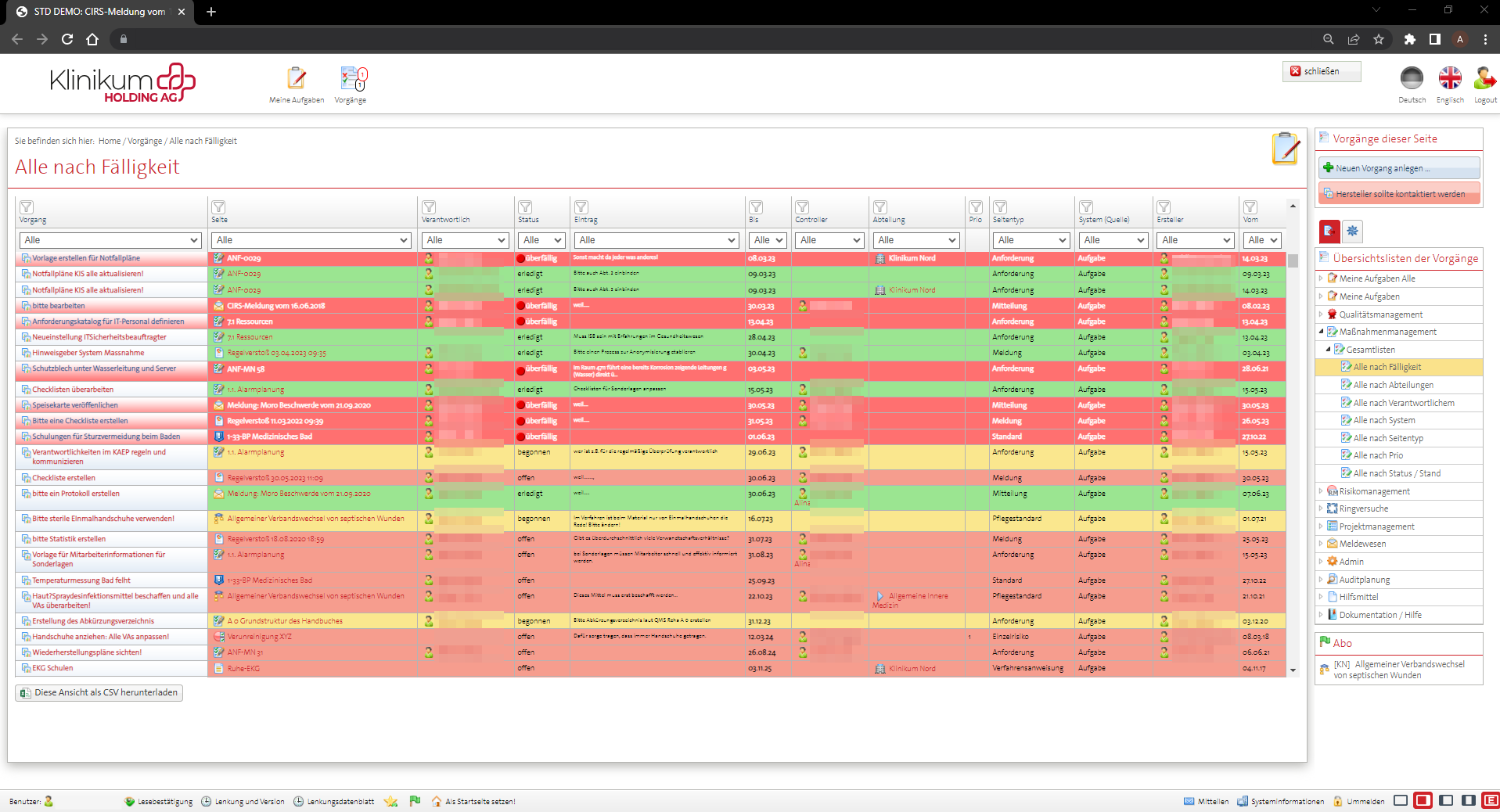The width and height of the screenshot is (1500, 812).
Task: Expand the Risikomanagement tree node
Action: click(1321, 491)
